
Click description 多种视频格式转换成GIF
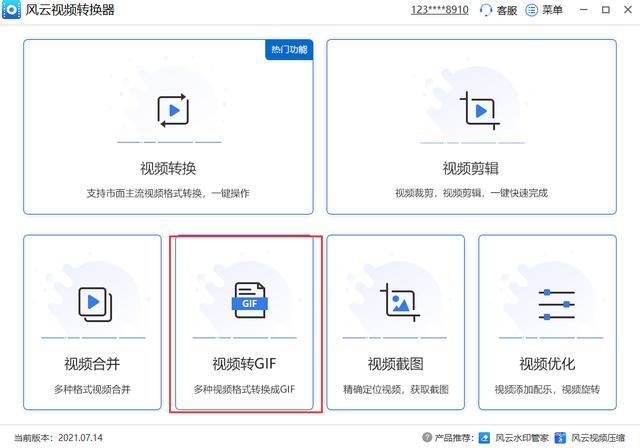244,389
